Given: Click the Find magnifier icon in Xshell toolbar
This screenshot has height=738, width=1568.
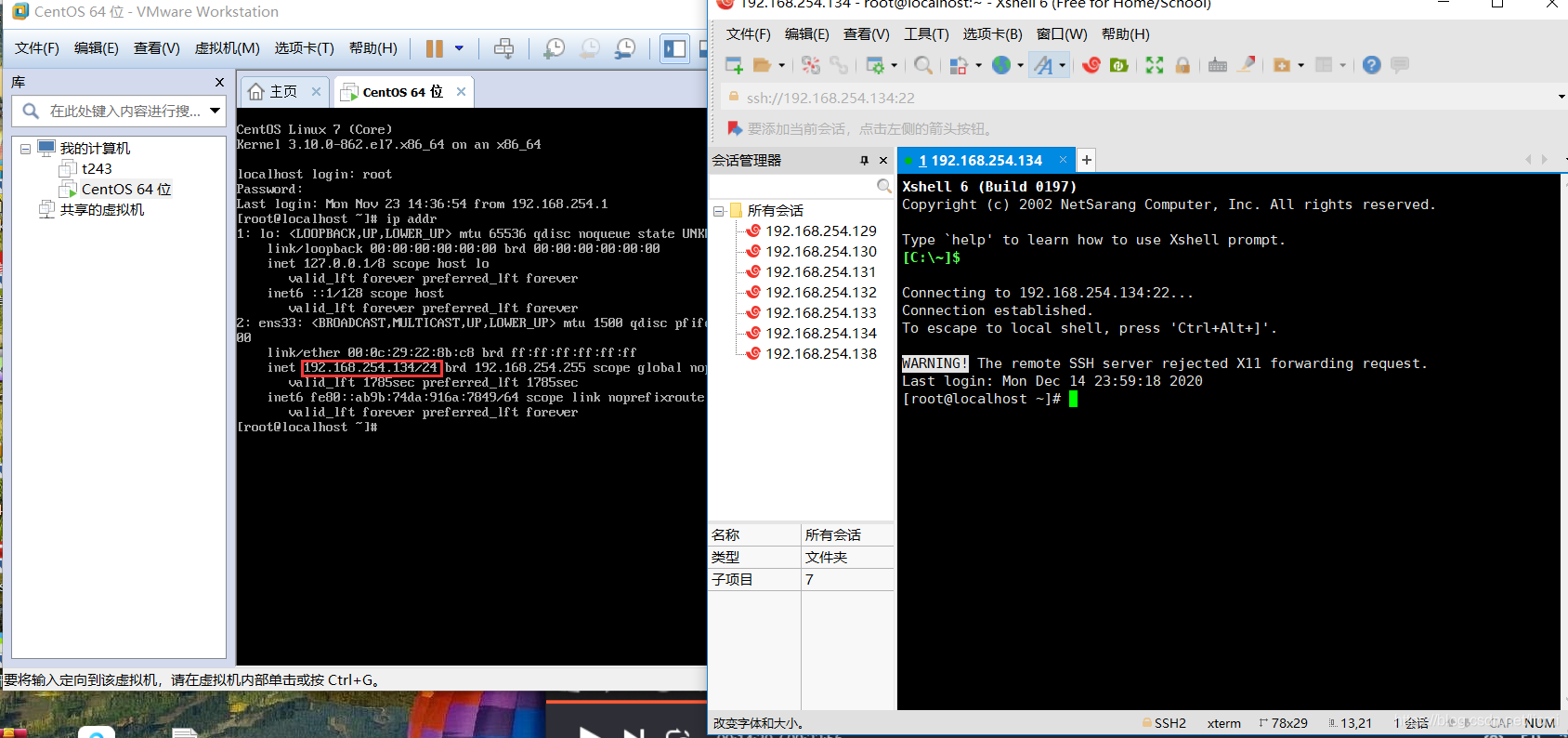Looking at the screenshot, I should tap(923, 65).
